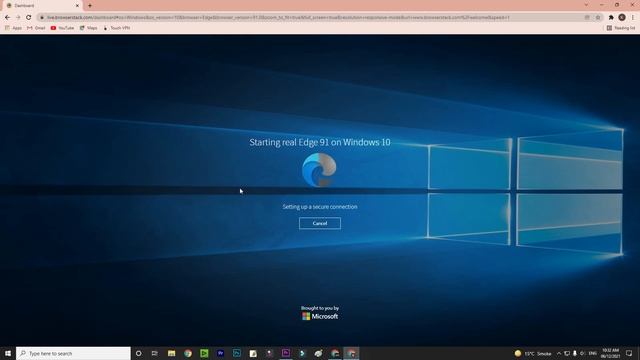Open the network icon in the system tray
Image resolution: width=640 pixels, height=360 pixels.
click(567, 353)
